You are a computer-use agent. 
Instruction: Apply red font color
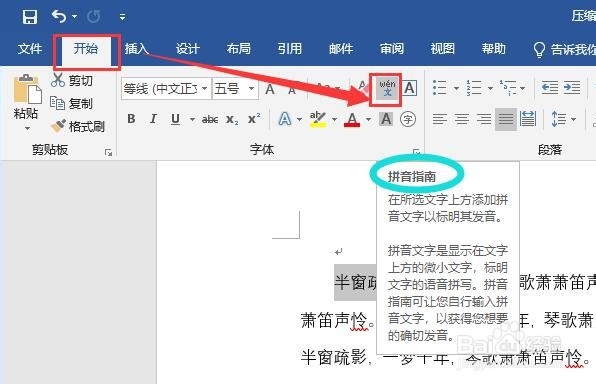[x=352, y=119]
